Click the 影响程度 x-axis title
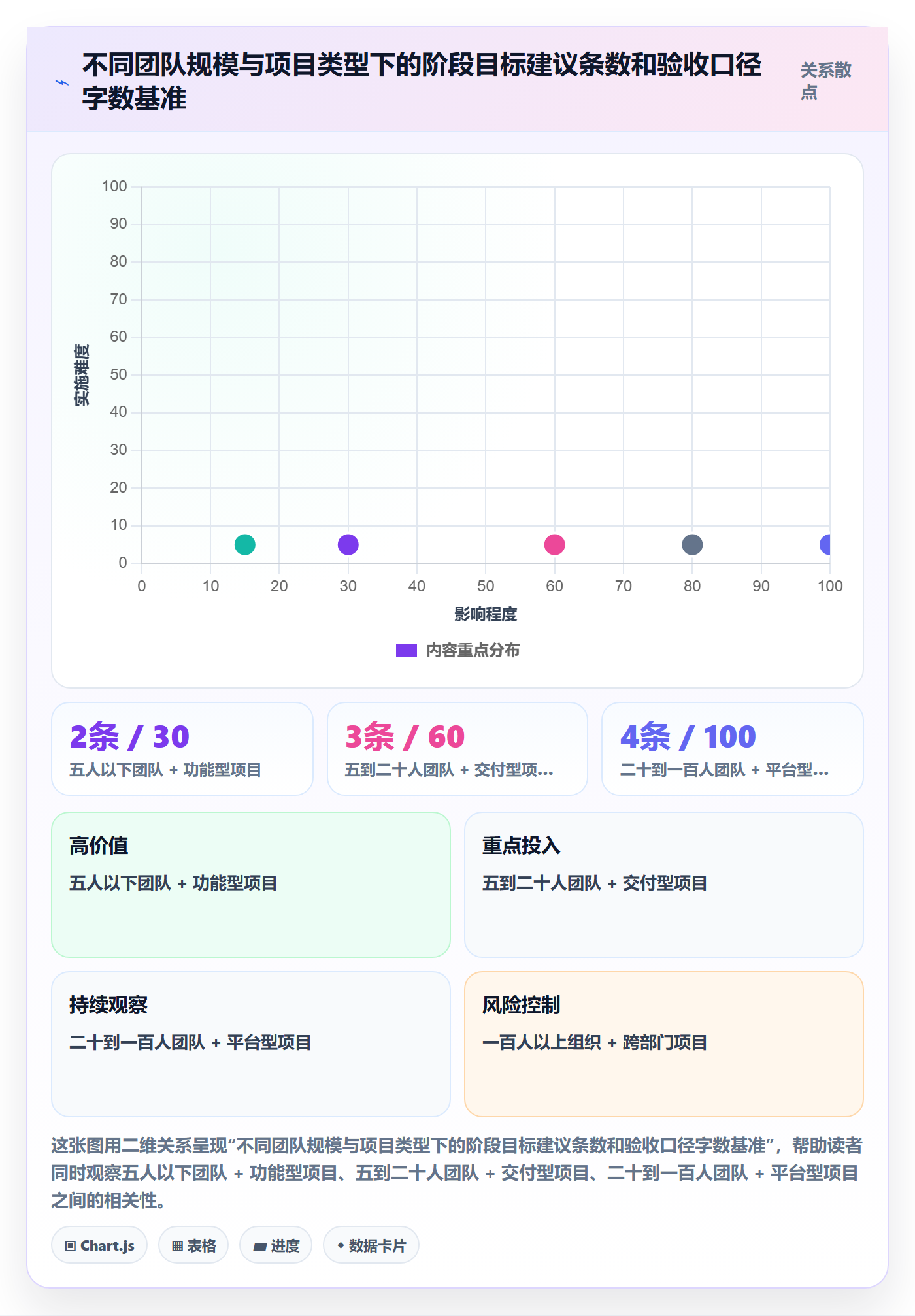Viewport: 915px width, 1316px height. [486, 614]
